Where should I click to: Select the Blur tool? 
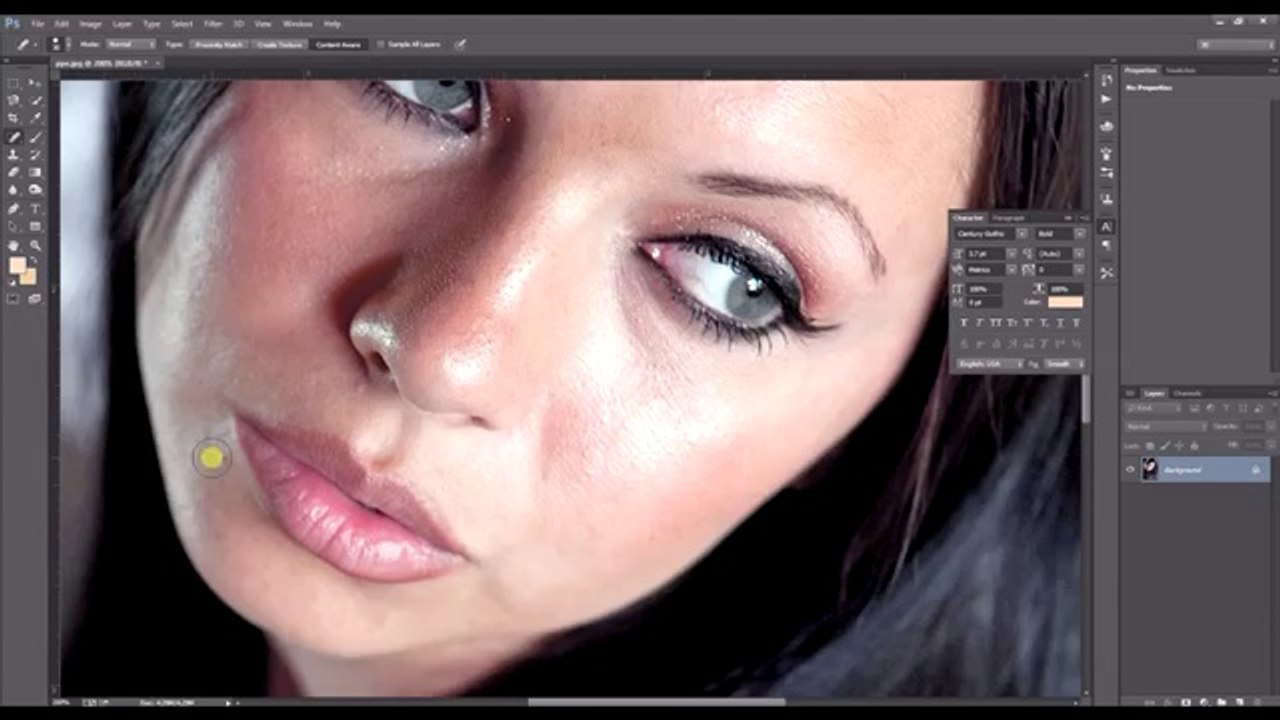pos(13,191)
